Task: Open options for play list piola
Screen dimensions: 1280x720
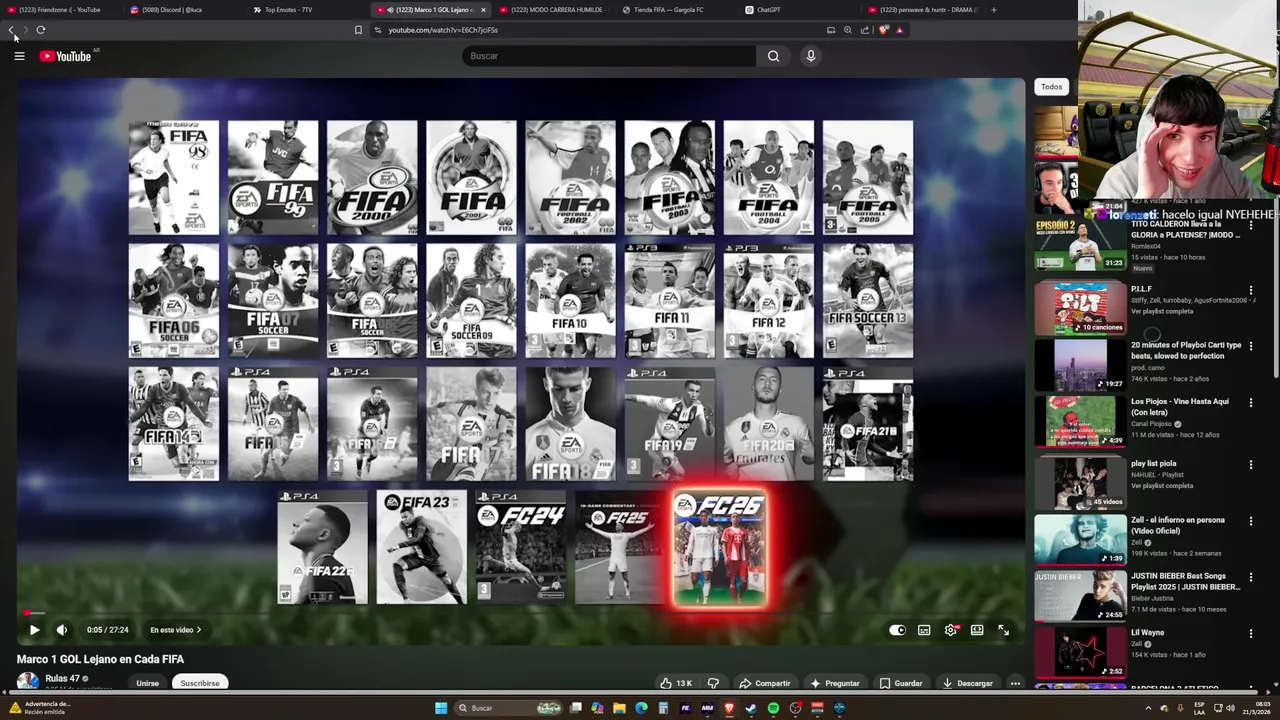Action: point(1251,464)
